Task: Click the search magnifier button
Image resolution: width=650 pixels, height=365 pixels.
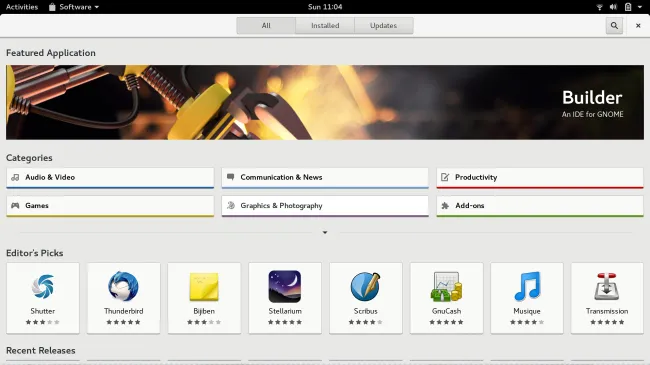Action: (x=614, y=26)
